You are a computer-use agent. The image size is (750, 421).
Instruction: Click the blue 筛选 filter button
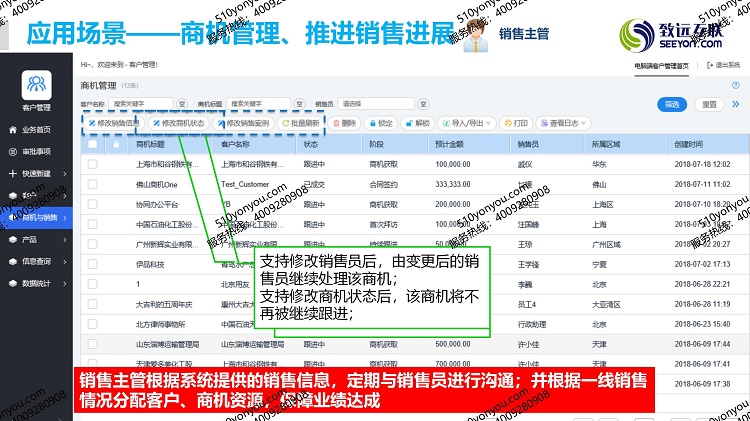(x=670, y=104)
